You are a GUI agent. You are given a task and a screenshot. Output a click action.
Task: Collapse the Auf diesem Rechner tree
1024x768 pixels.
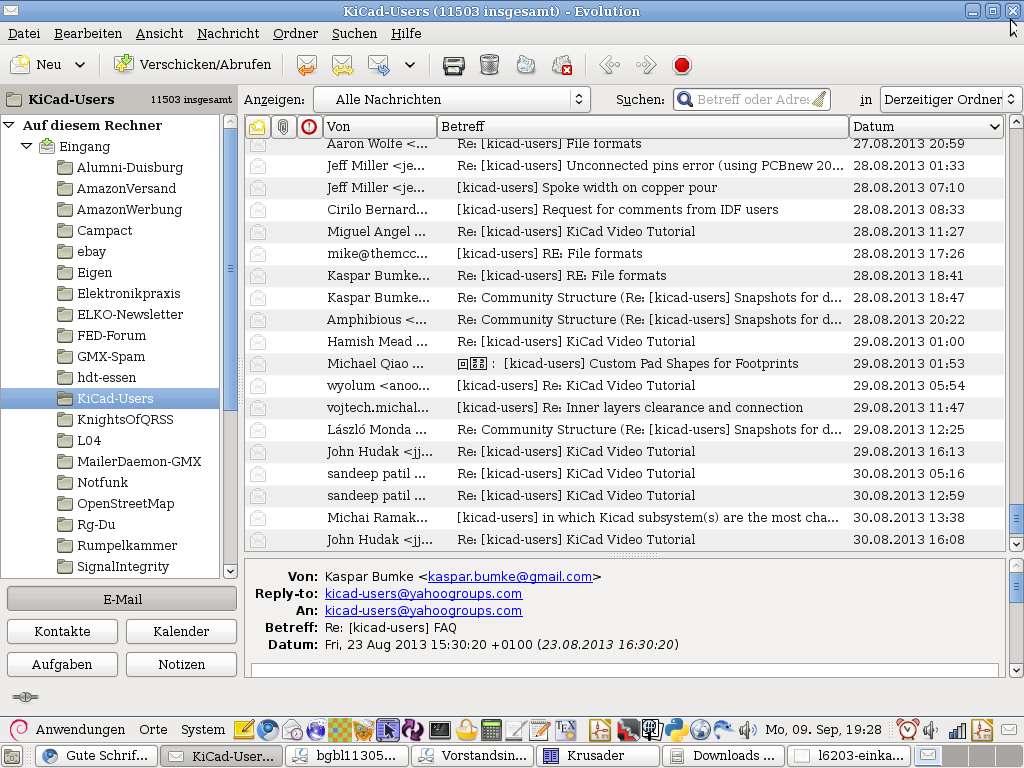pyautogui.click(x=9, y=125)
